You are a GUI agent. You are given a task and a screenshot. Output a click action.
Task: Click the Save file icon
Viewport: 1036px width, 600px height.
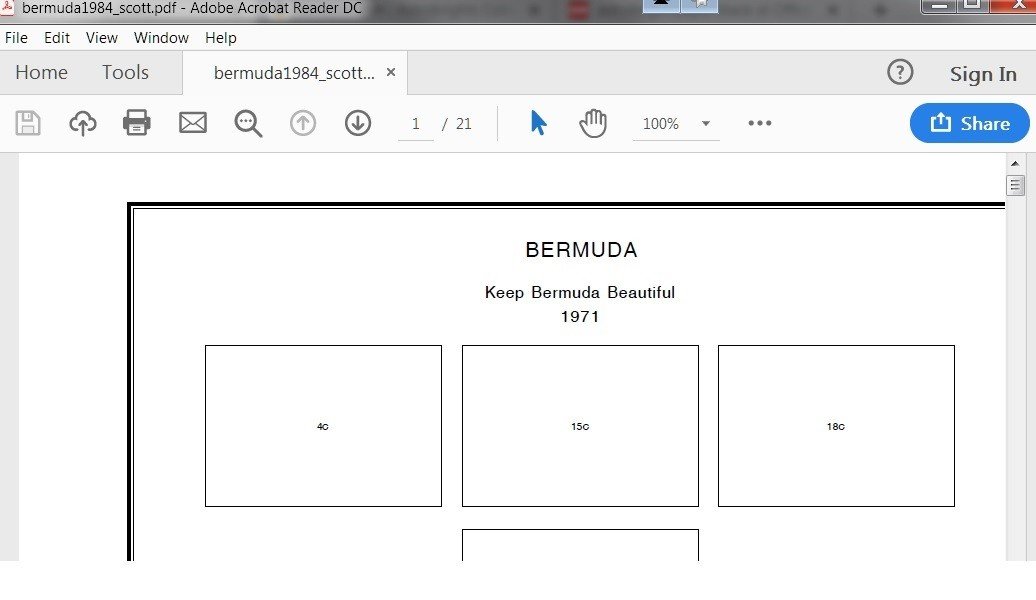pos(28,123)
